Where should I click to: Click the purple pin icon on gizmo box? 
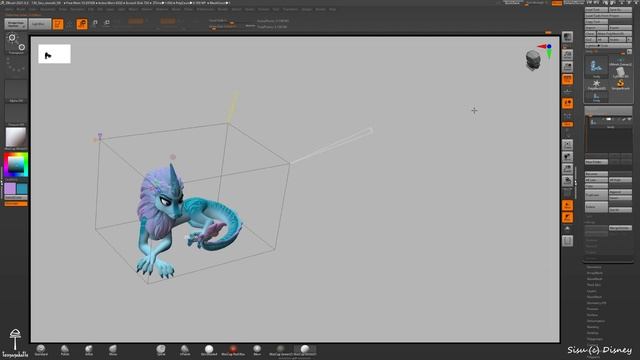click(x=100, y=136)
